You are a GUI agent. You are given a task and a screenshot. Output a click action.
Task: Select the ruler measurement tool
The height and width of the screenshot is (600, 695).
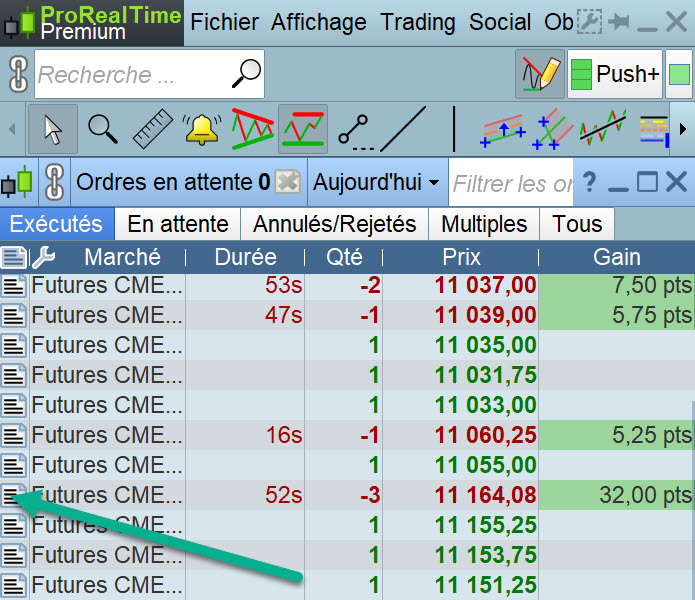(x=153, y=129)
